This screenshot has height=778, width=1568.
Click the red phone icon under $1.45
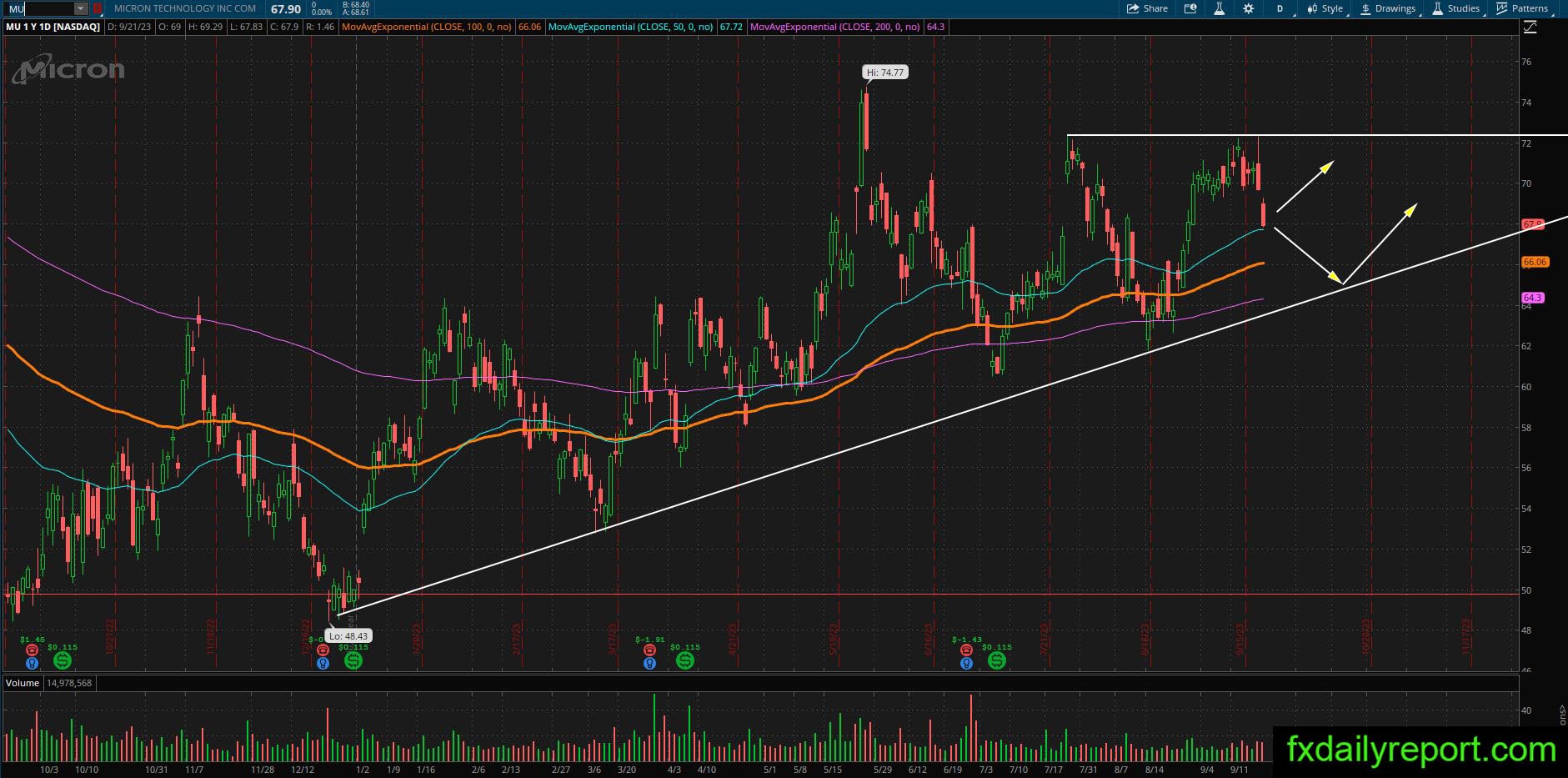[x=32, y=650]
